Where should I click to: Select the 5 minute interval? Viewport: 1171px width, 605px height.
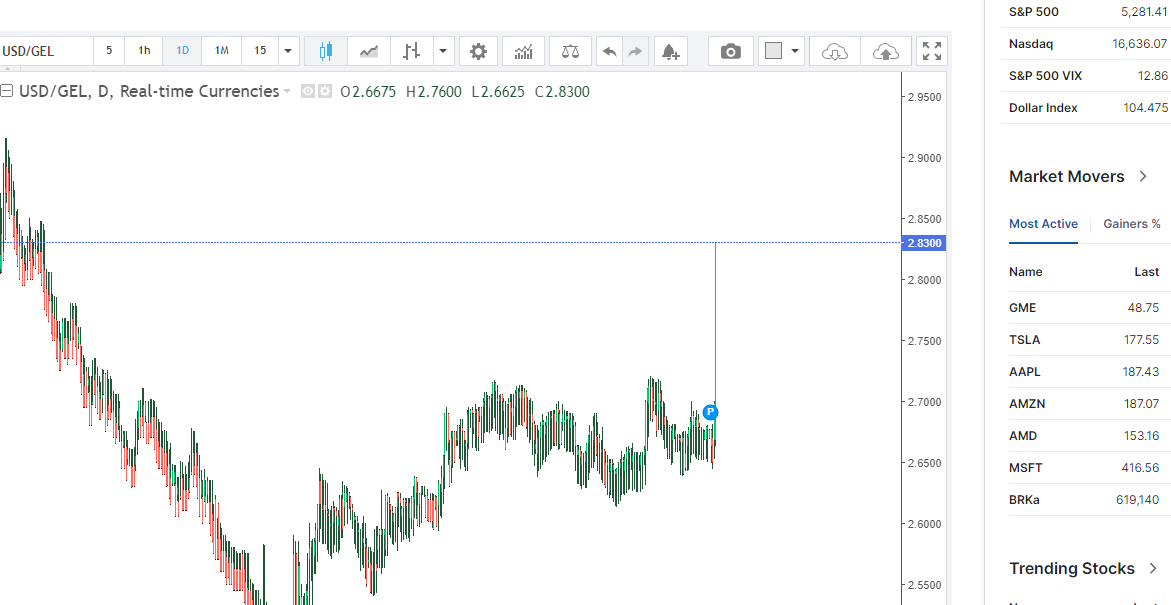(x=109, y=51)
